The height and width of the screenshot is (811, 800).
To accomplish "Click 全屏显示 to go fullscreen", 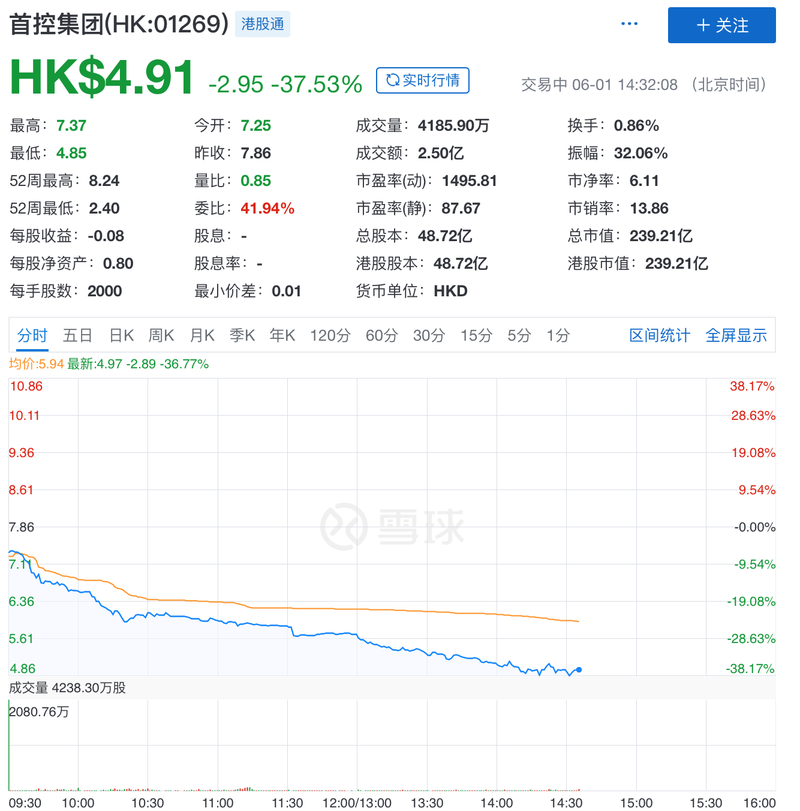I will [x=736, y=335].
